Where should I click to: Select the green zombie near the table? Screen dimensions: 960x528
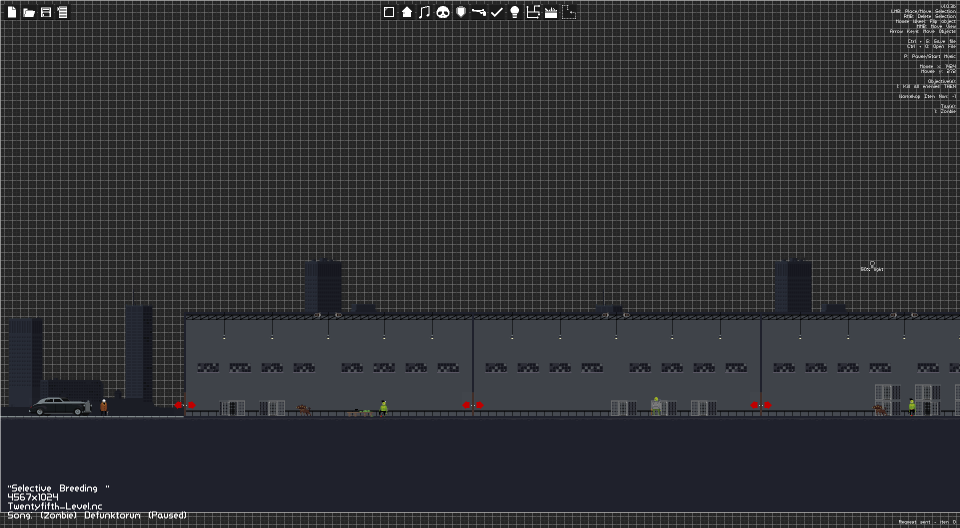(383, 408)
